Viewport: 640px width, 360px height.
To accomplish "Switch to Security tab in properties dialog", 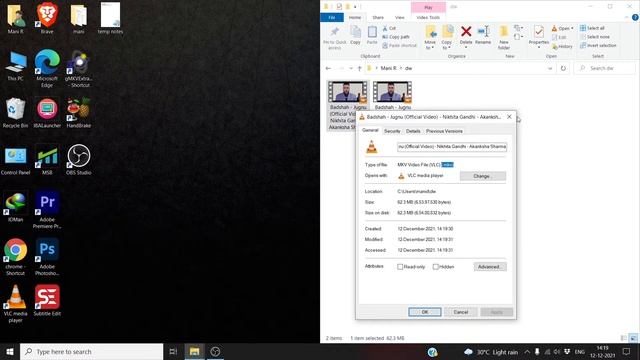I will click(x=392, y=131).
